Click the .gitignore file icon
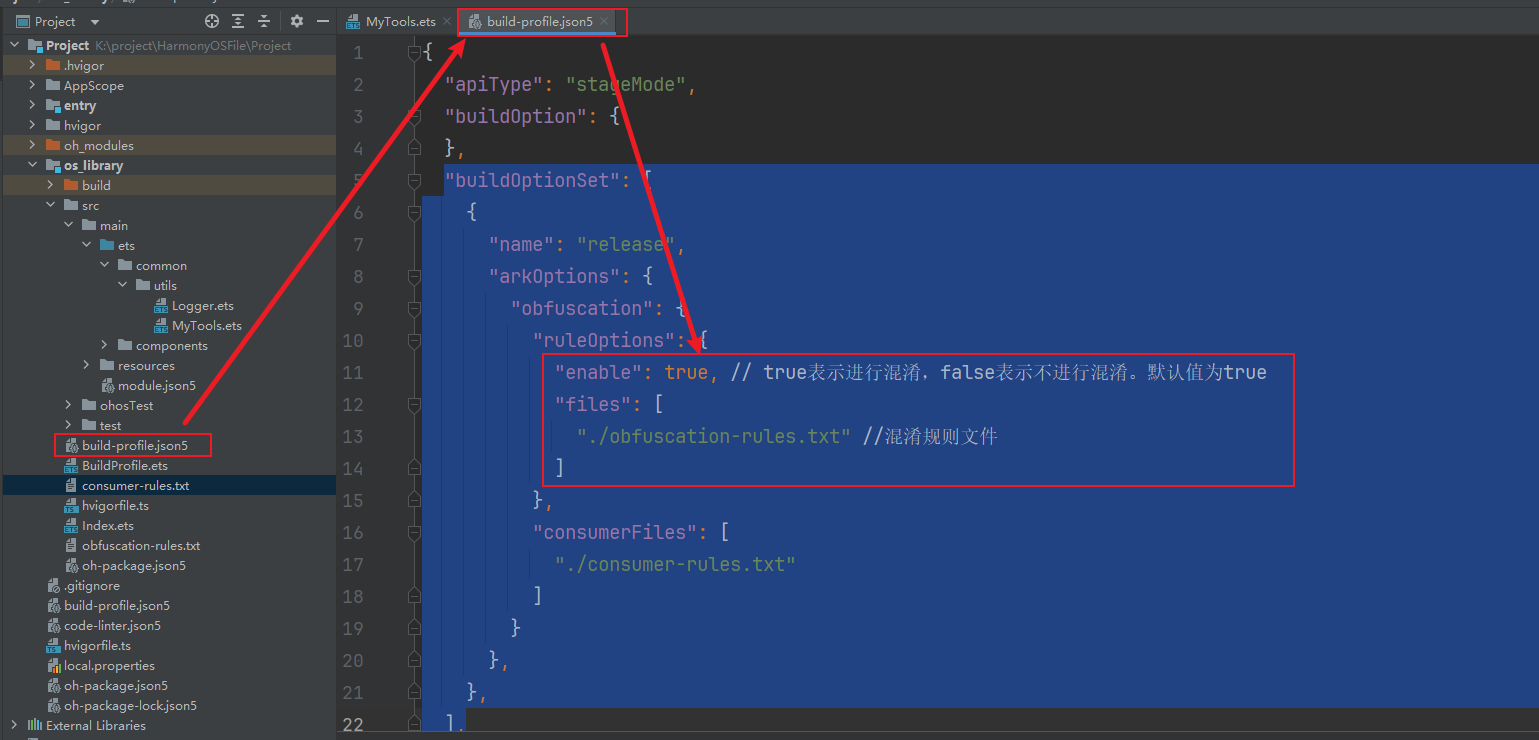Viewport: 1539px width, 740px height. tap(53, 585)
